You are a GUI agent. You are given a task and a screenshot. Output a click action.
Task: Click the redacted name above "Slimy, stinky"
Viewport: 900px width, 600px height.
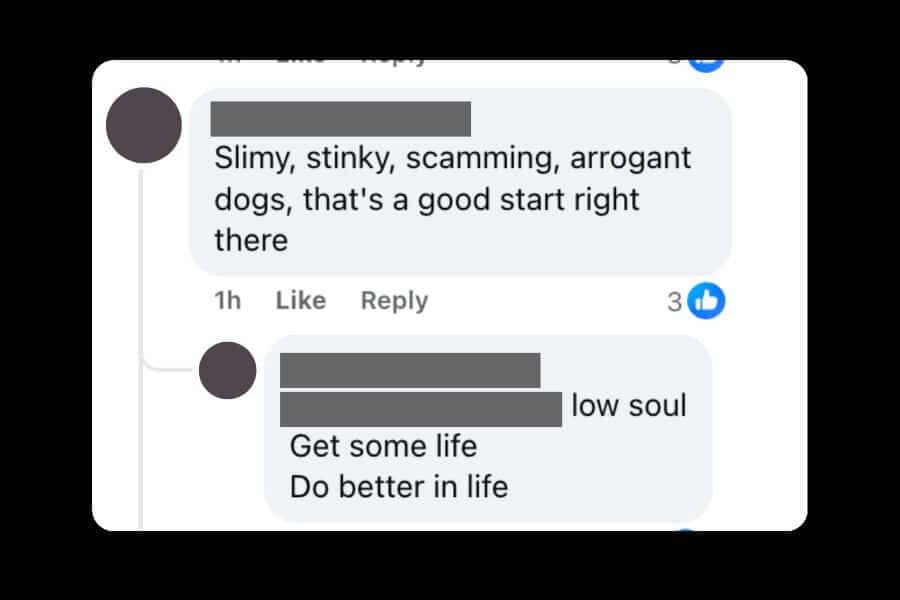pyautogui.click(x=340, y=119)
